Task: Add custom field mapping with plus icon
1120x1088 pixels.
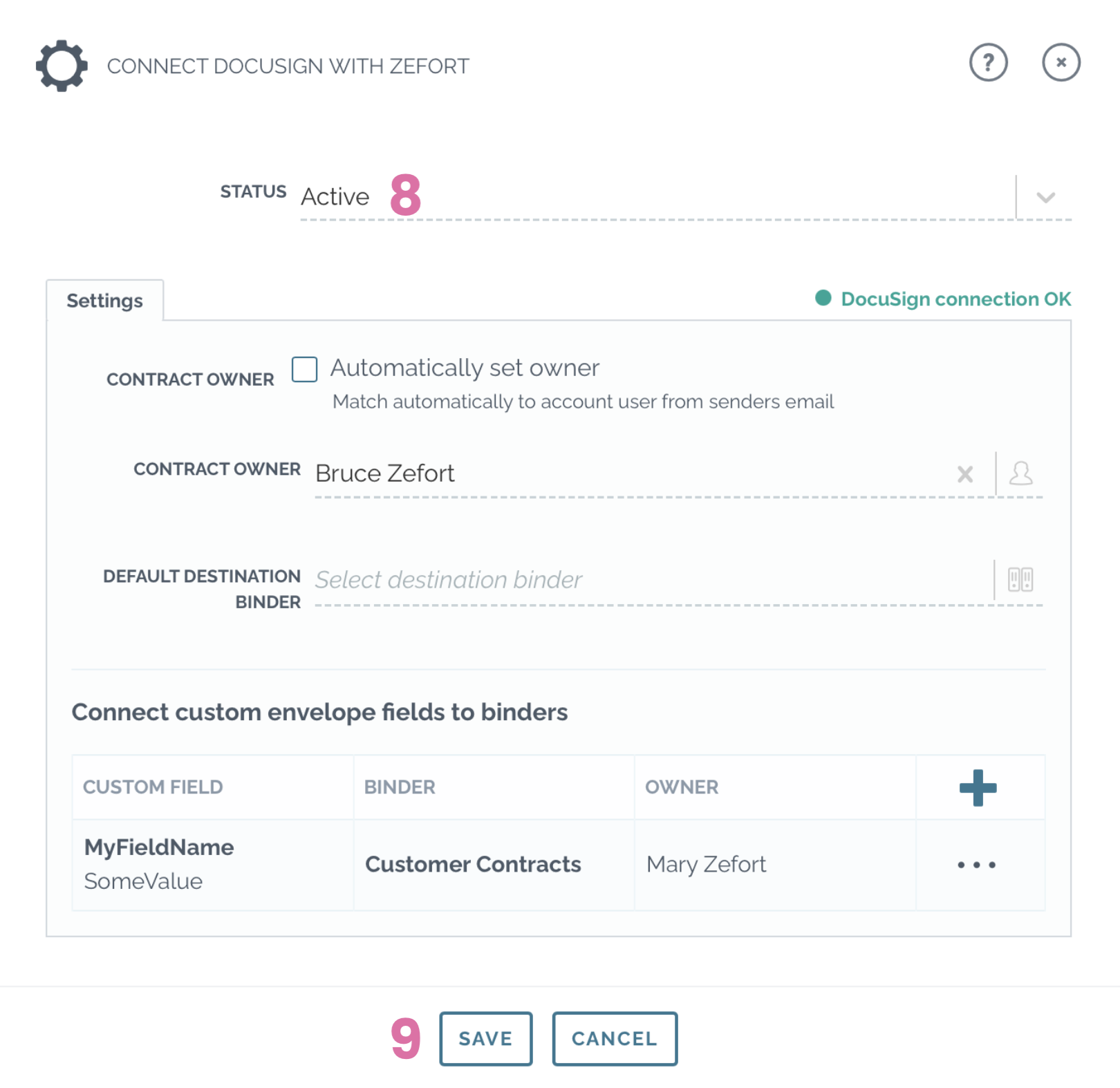Action: [978, 787]
